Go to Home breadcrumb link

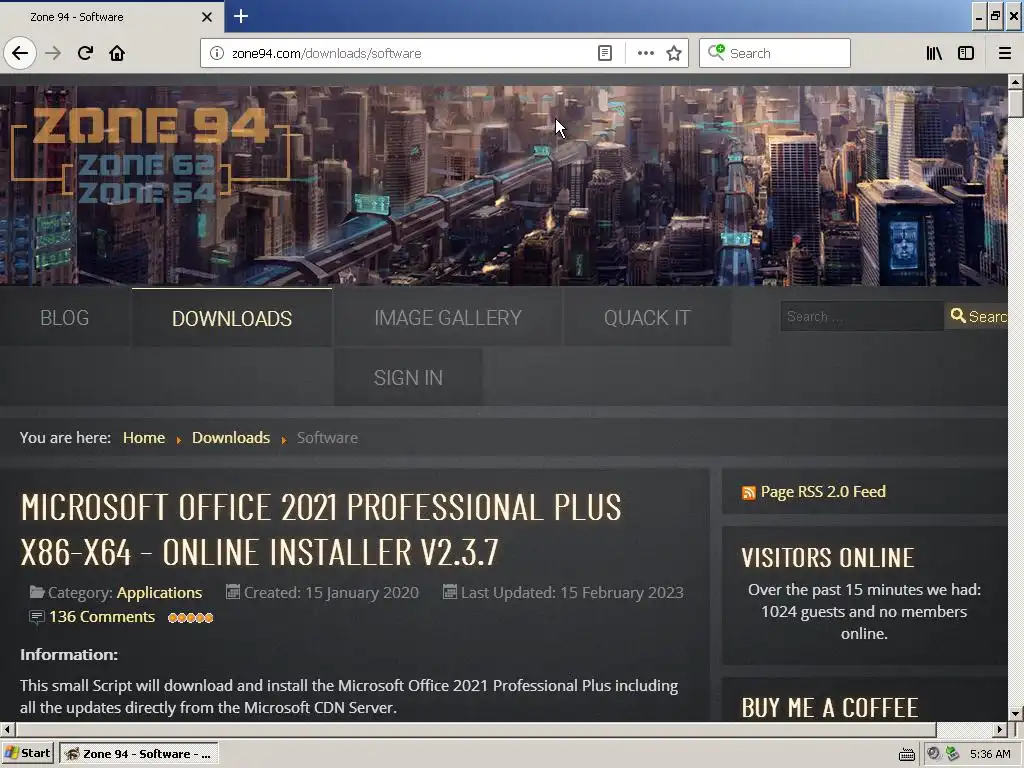(x=144, y=438)
